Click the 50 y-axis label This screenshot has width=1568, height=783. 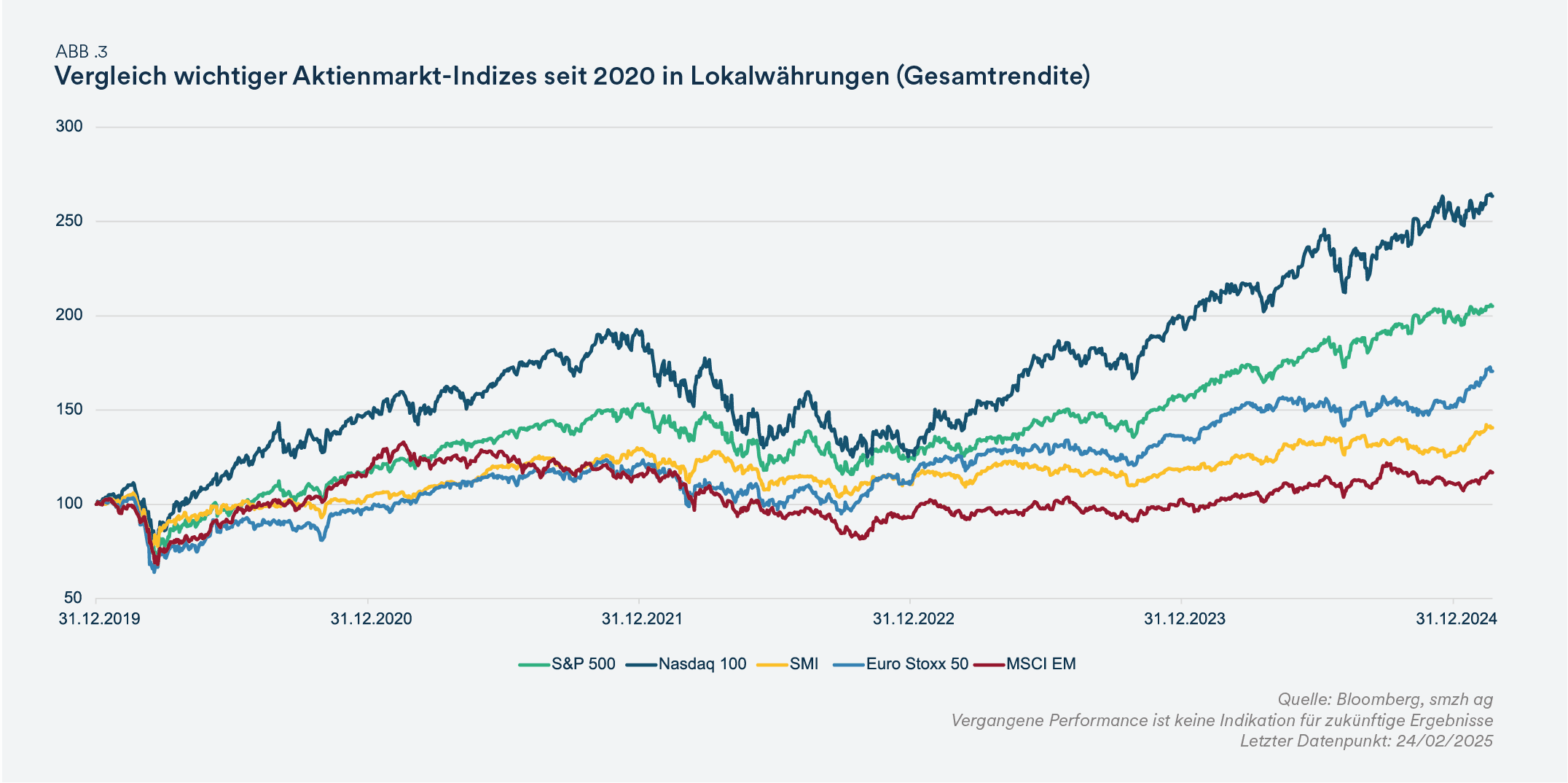pyautogui.click(x=73, y=598)
